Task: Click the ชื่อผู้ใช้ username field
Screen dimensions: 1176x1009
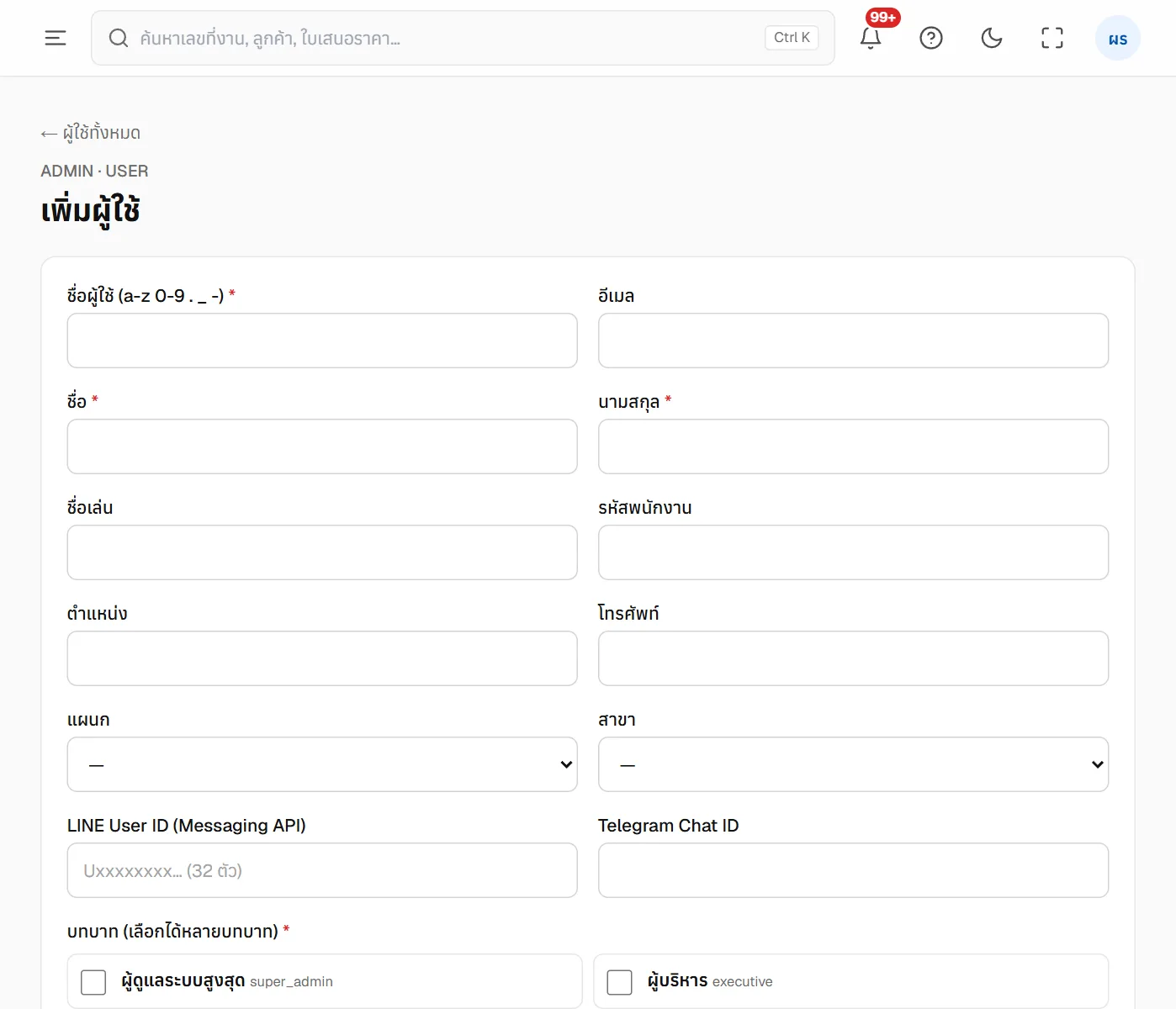Action: (322, 341)
